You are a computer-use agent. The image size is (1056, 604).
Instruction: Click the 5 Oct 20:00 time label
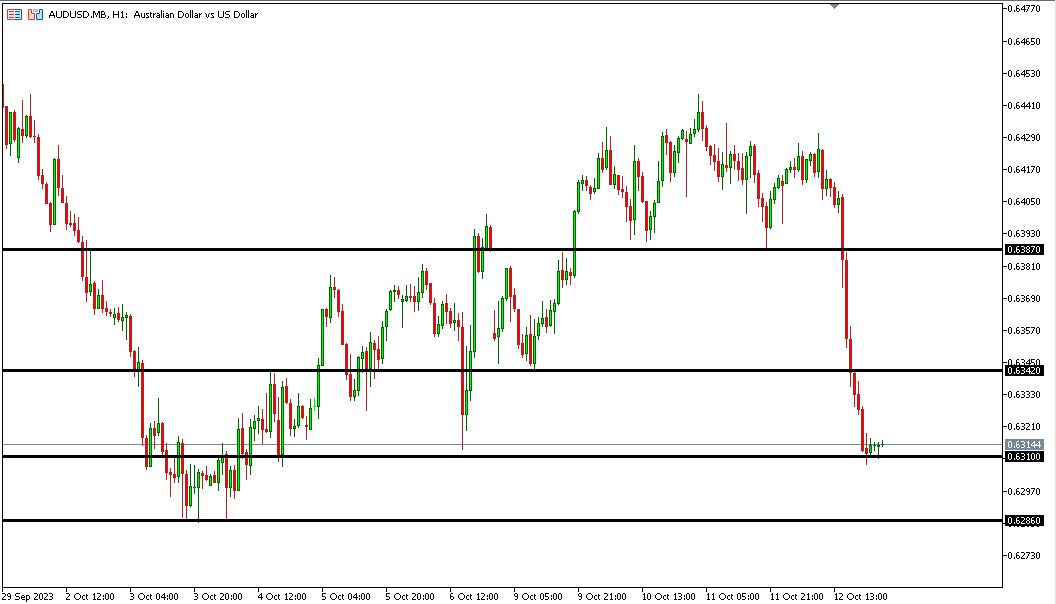point(410,597)
